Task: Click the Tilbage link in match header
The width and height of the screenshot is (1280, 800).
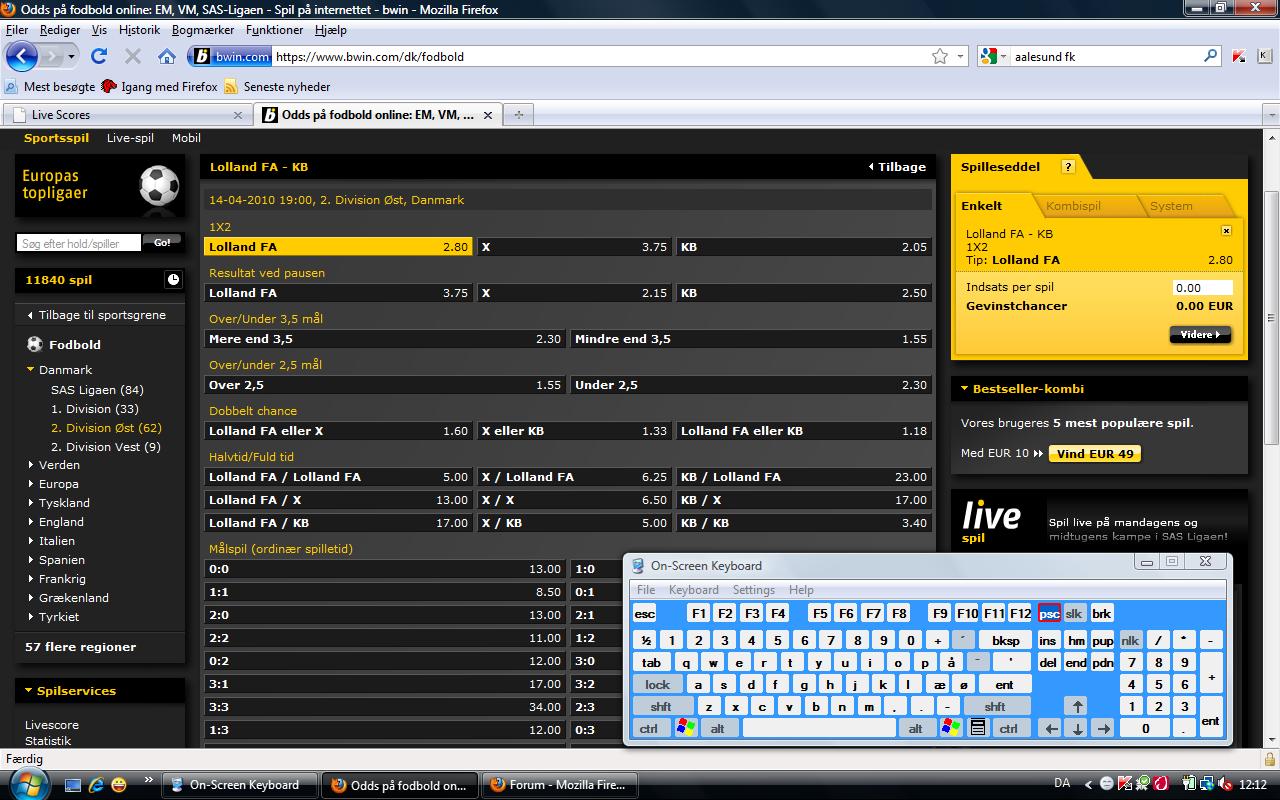Action: click(x=897, y=167)
